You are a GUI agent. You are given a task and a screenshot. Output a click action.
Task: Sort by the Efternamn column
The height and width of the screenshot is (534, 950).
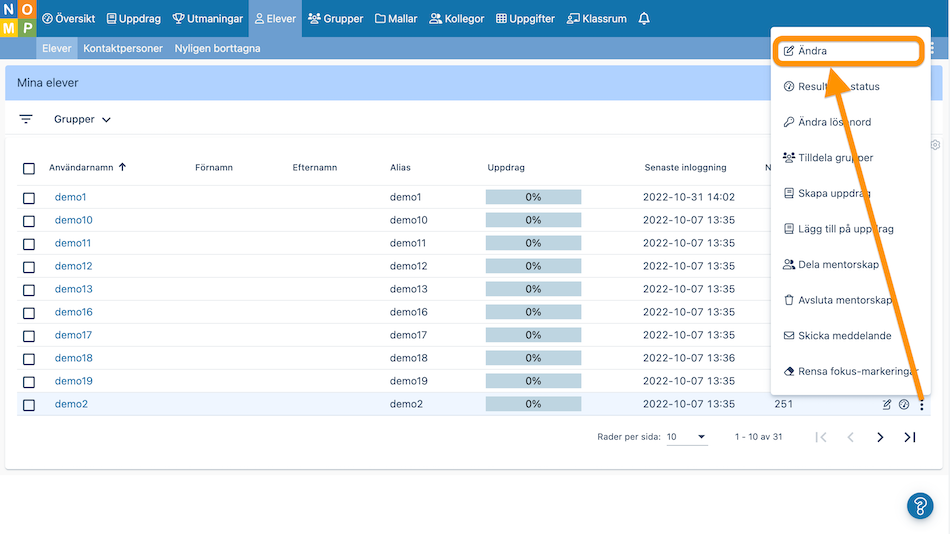coord(314,167)
